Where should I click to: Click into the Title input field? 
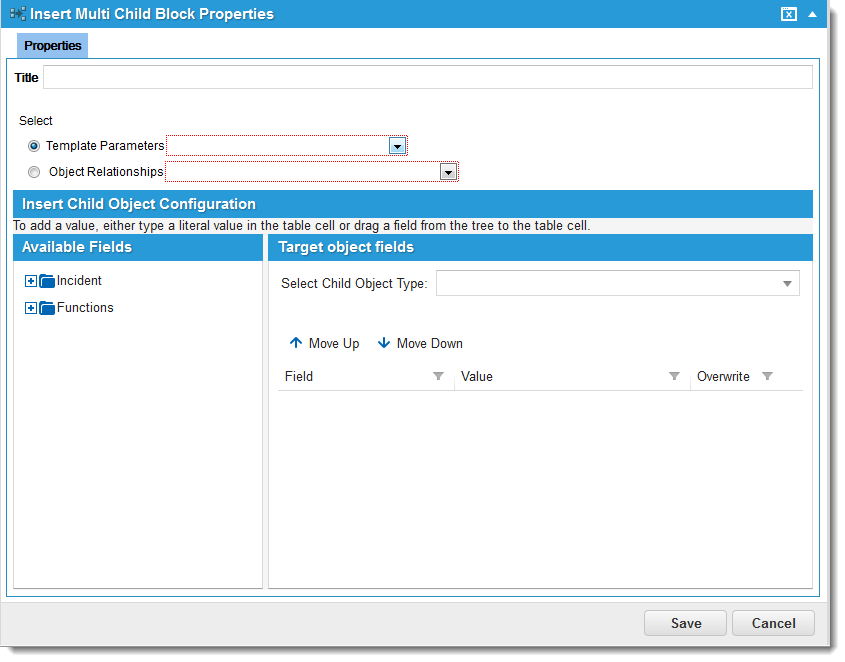tap(428, 78)
